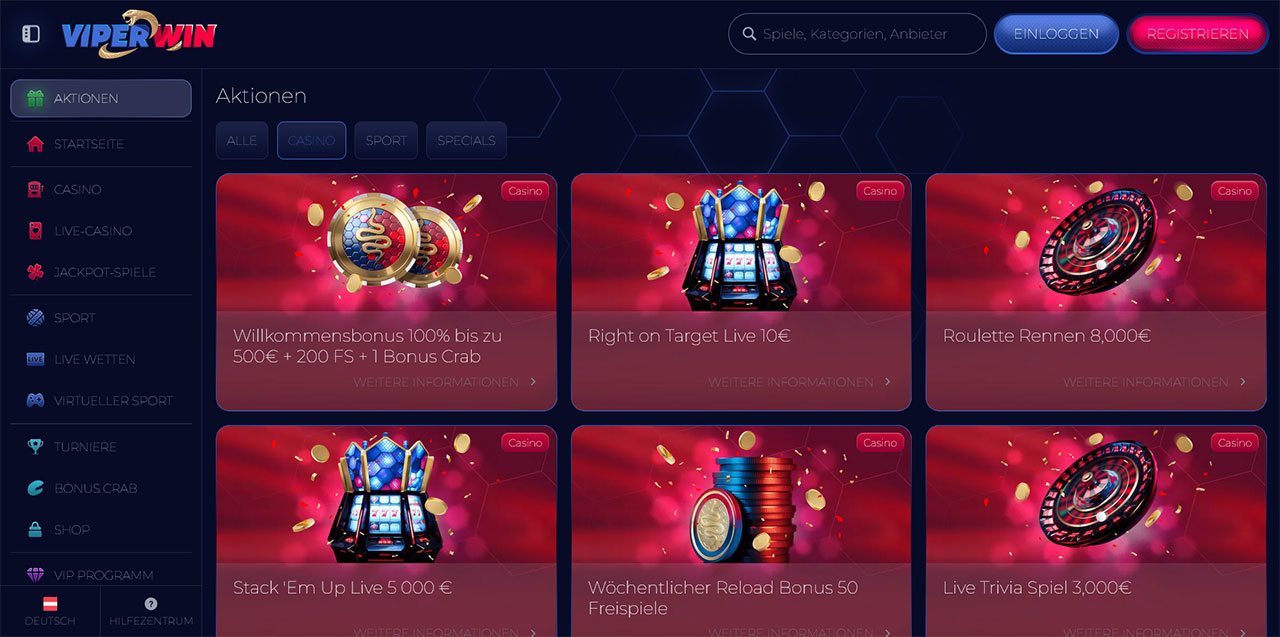Open the Right on Target Live promotion card
The image size is (1280, 637).
click(x=741, y=292)
